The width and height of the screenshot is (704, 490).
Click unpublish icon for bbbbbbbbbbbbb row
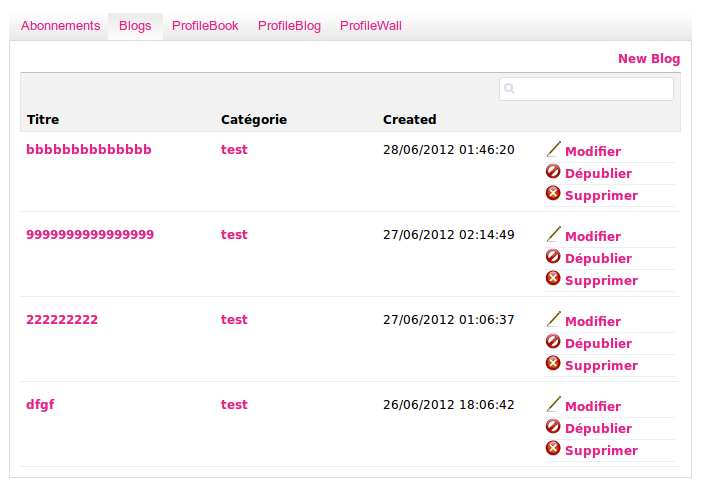coord(553,171)
